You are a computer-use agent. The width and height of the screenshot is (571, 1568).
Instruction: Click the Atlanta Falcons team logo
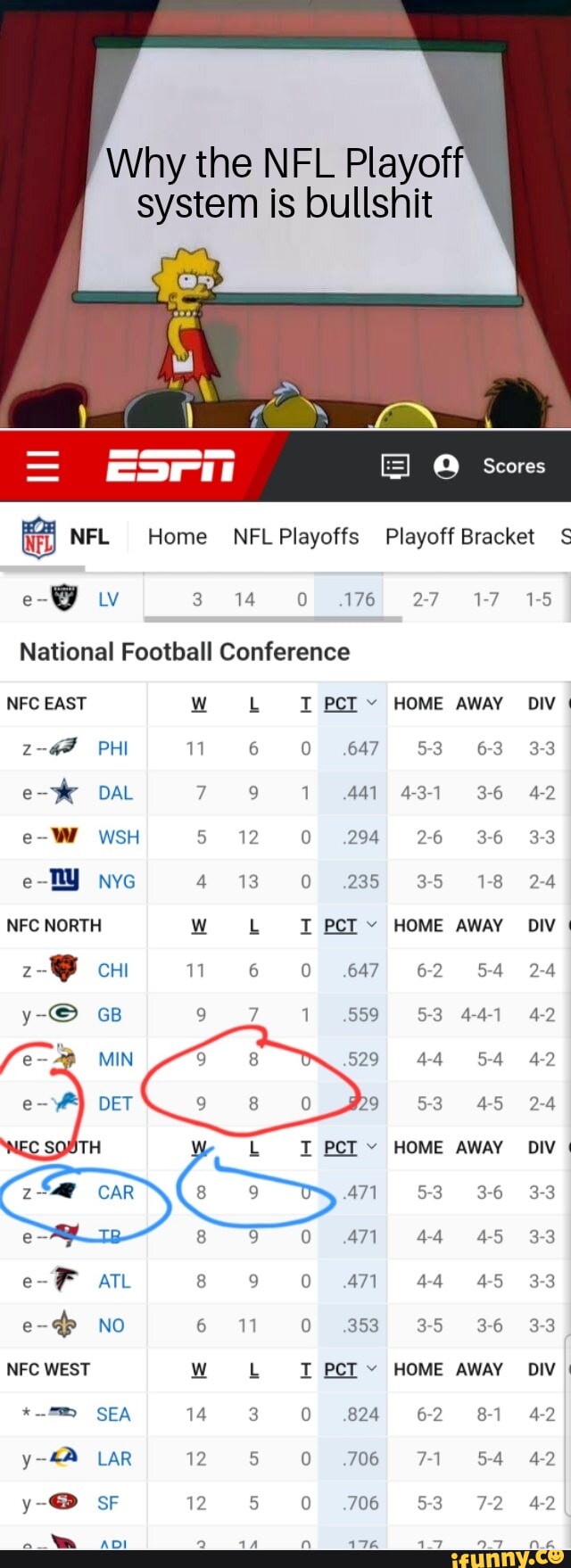pos(63,1280)
